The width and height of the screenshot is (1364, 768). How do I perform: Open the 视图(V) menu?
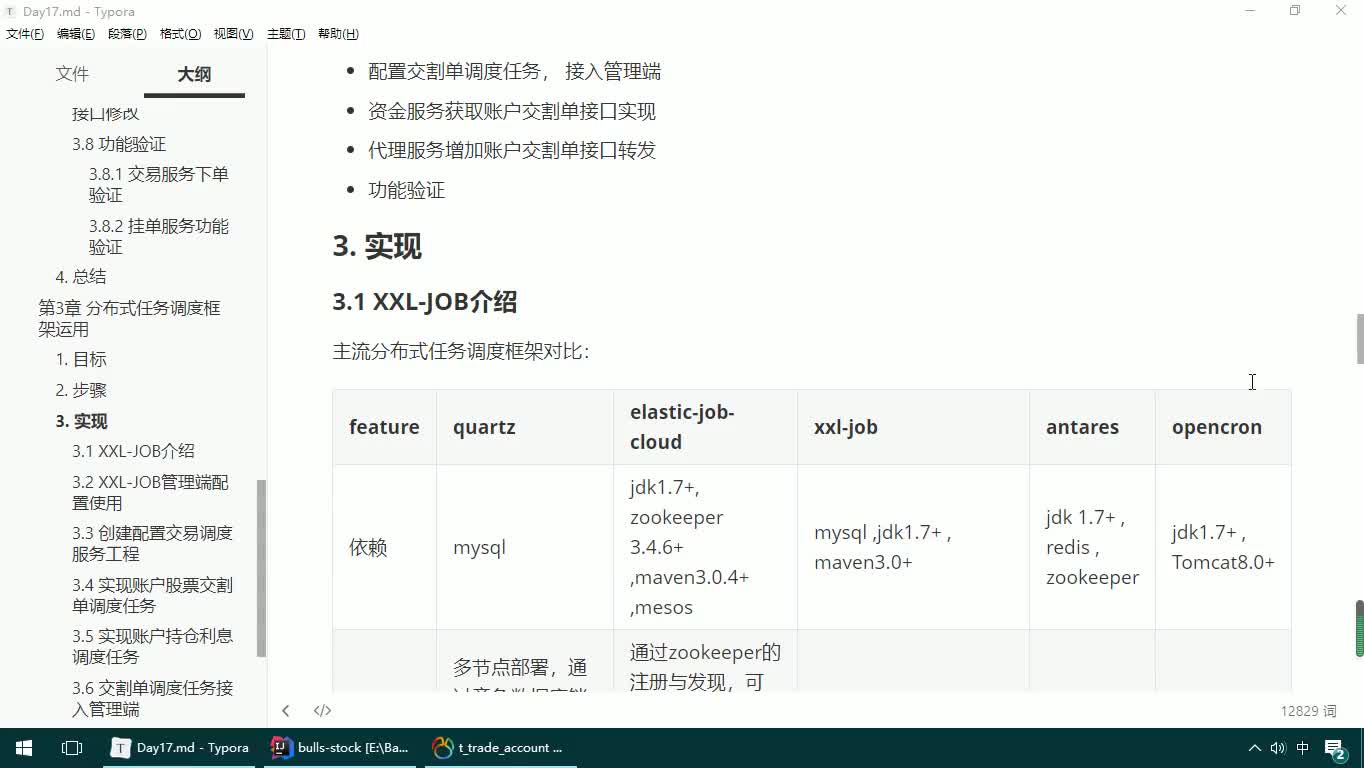(x=233, y=34)
